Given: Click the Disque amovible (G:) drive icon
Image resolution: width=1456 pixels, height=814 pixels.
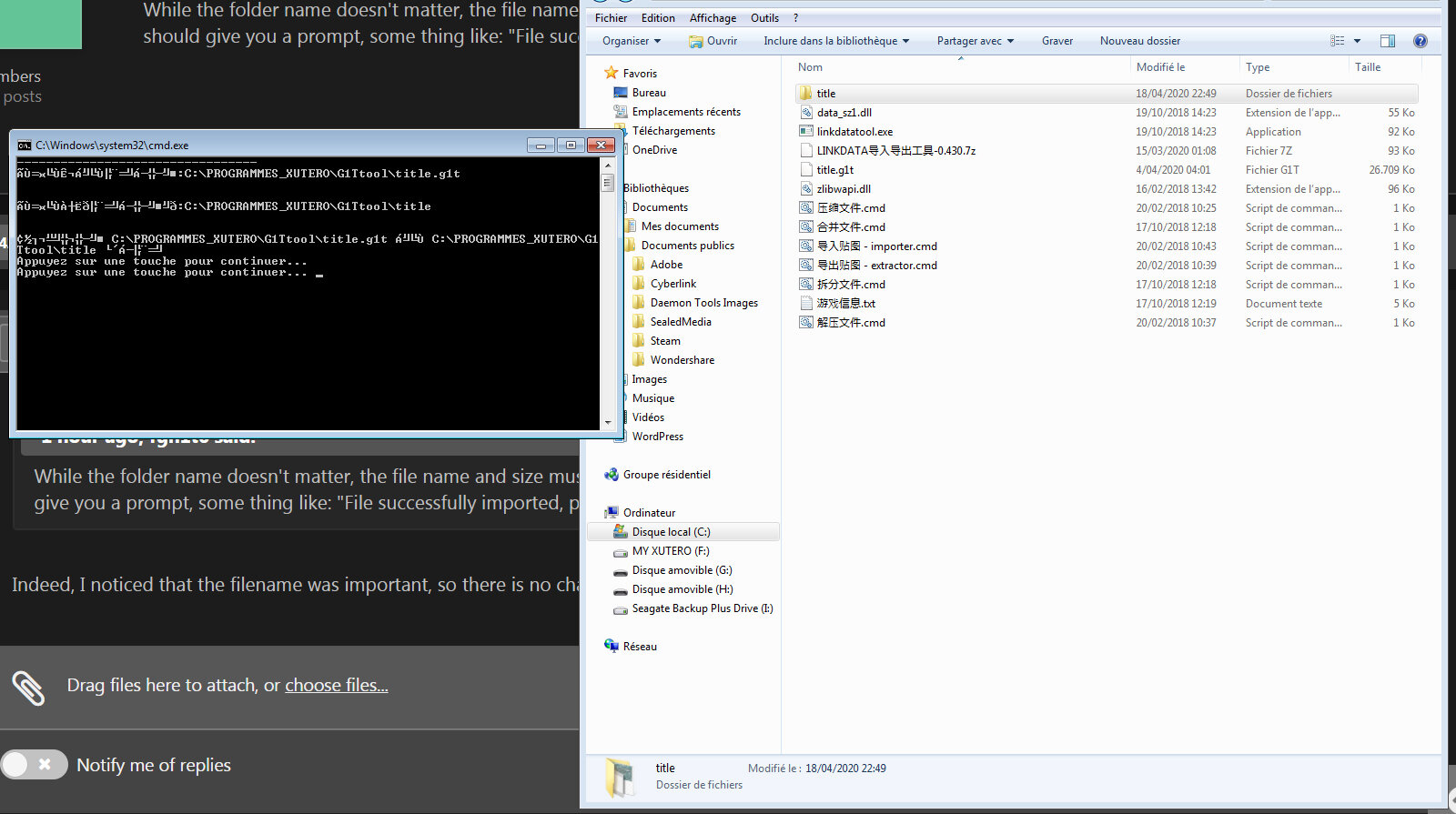Looking at the screenshot, I should (621, 570).
